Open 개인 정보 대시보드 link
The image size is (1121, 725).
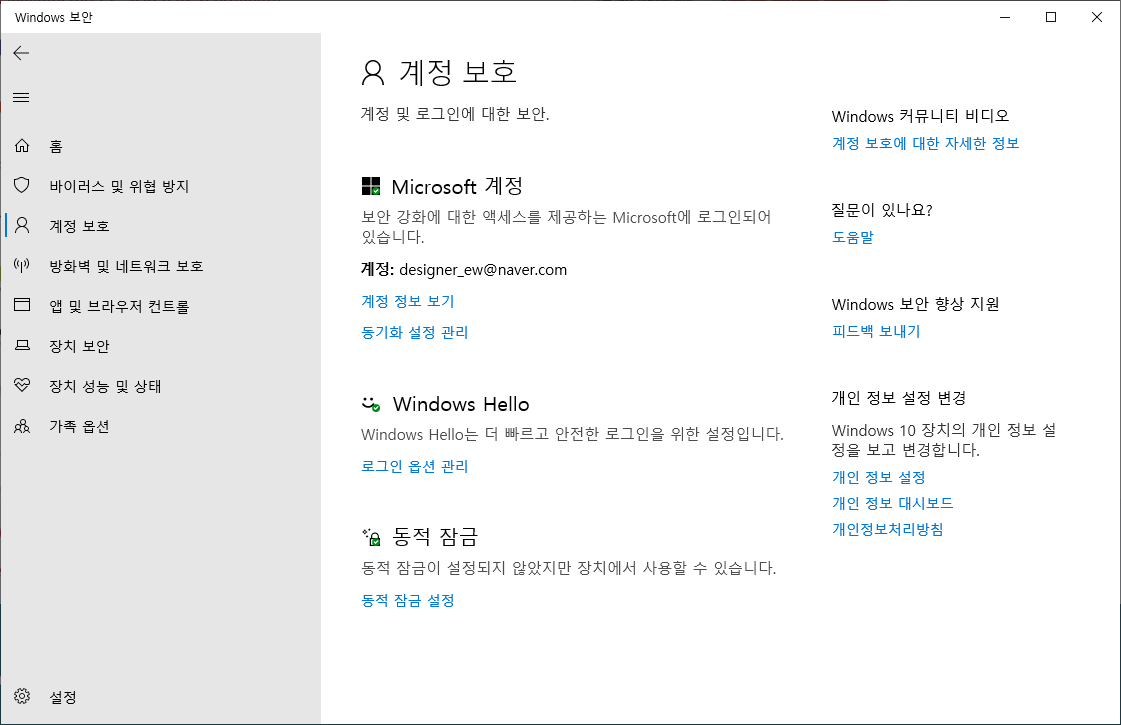click(x=892, y=503)
